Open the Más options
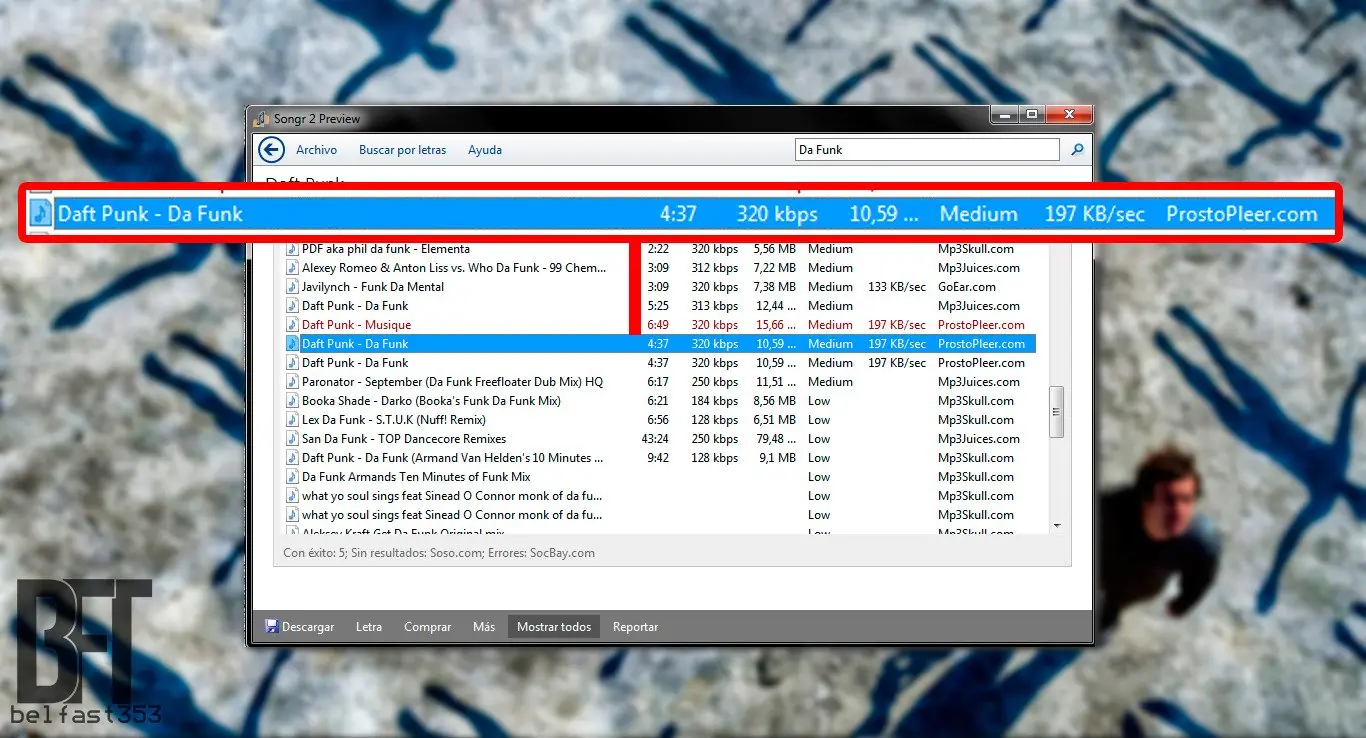 coord(484,627)
